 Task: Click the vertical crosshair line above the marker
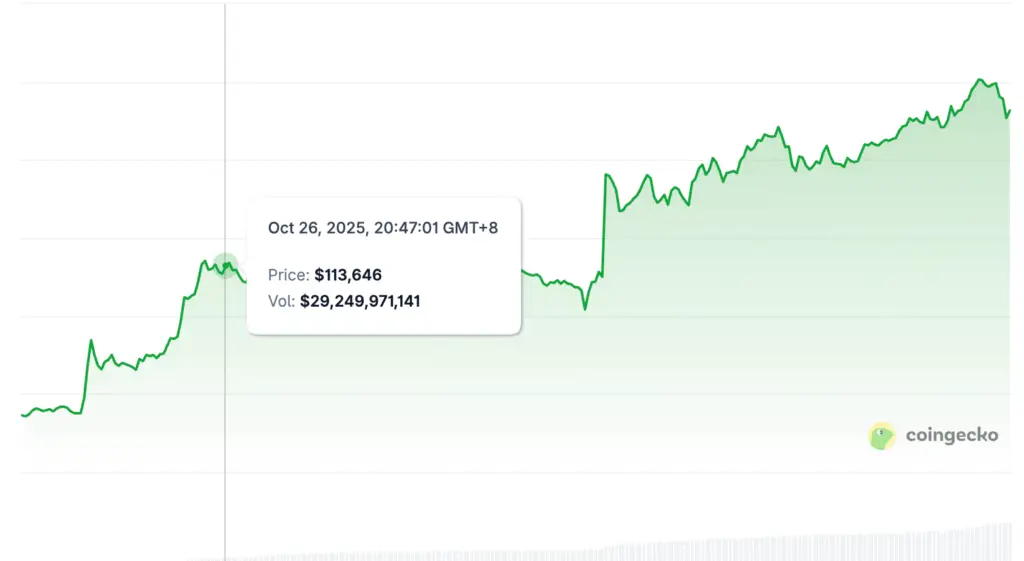click(225, 120)
